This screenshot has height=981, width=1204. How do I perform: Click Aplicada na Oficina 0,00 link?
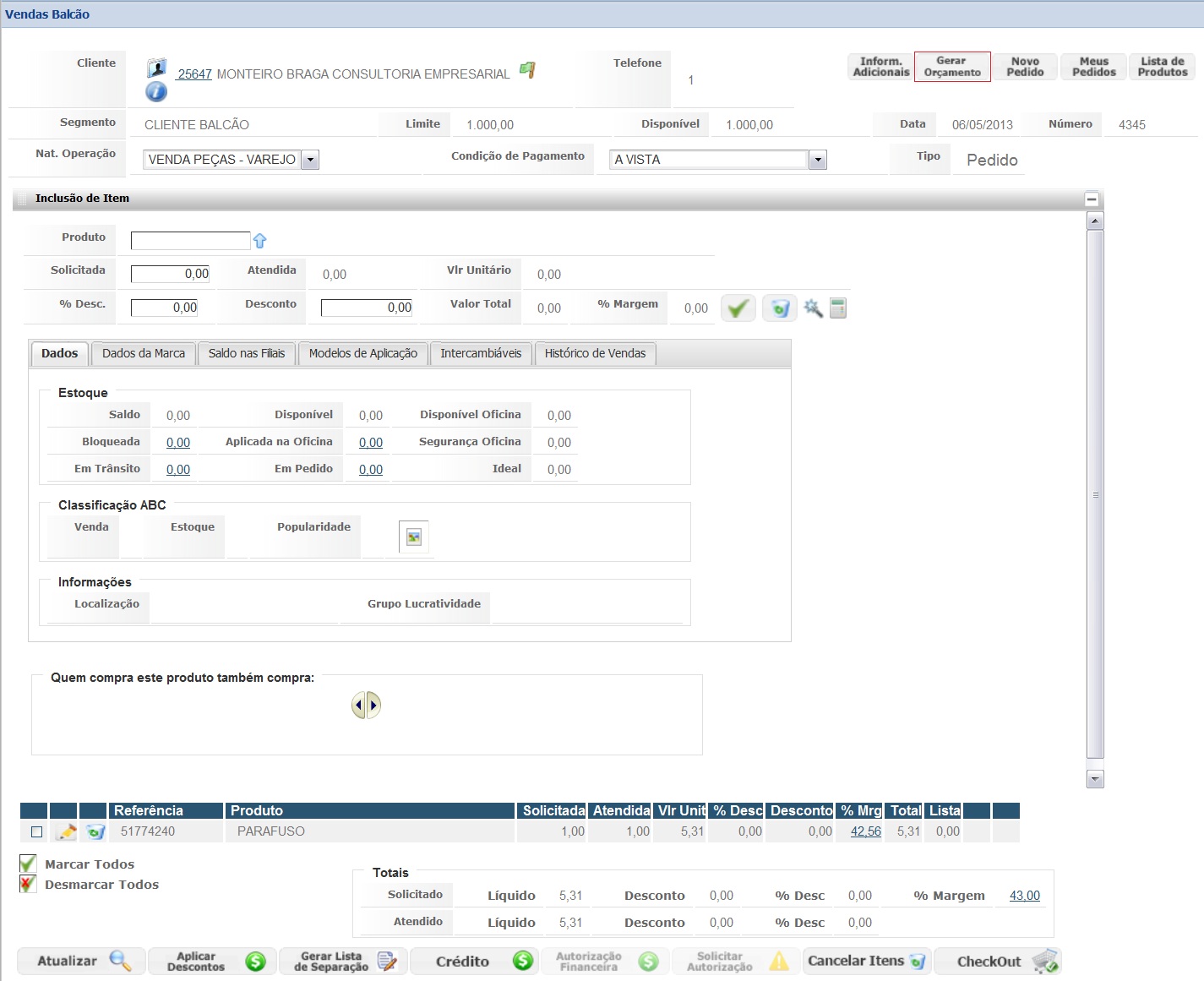[x=371, y=443]
